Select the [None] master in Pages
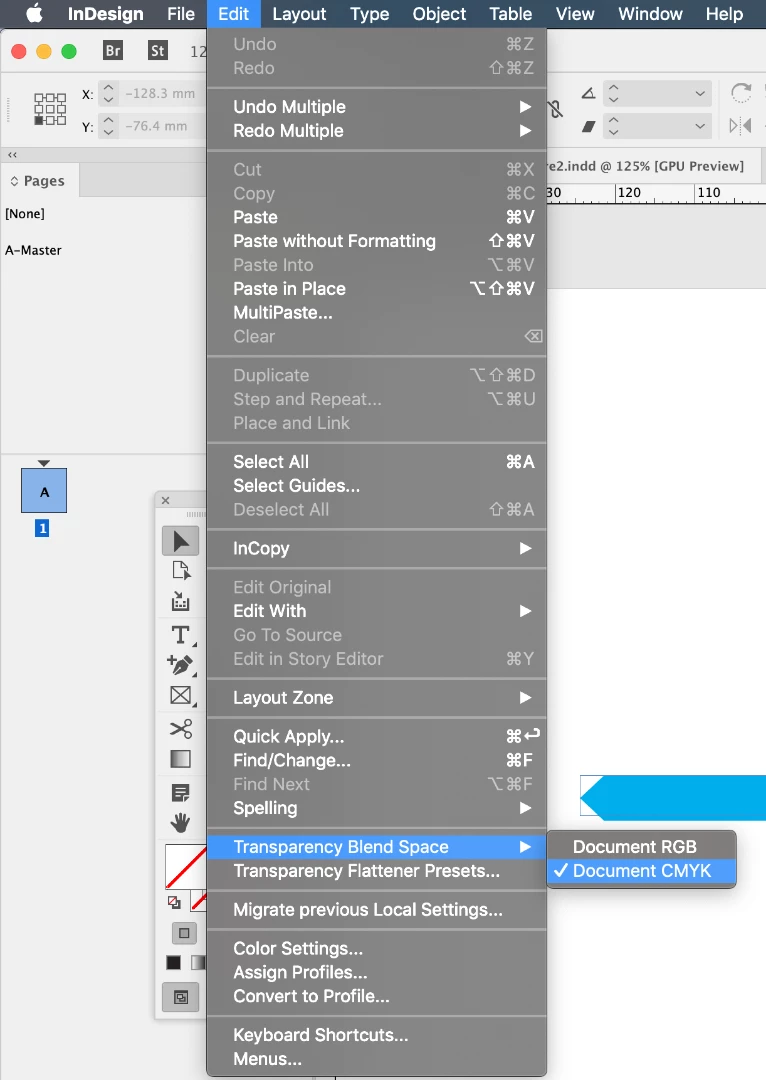This screenshot has width=766, height=1080. point(25,214)
